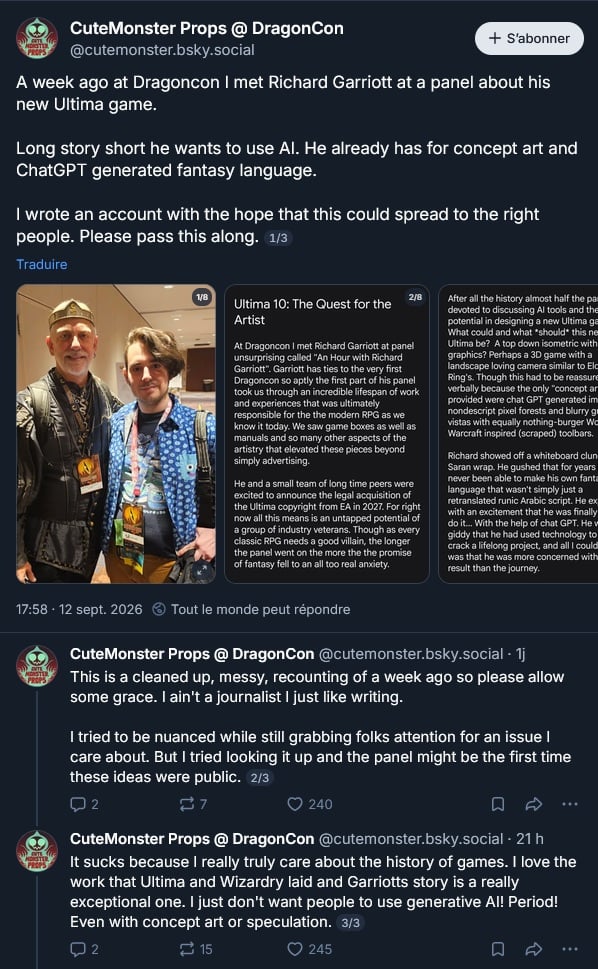Like the 3/3 post with 245 likes
Screen dimensions: 598x969
(x=310, y=949)
